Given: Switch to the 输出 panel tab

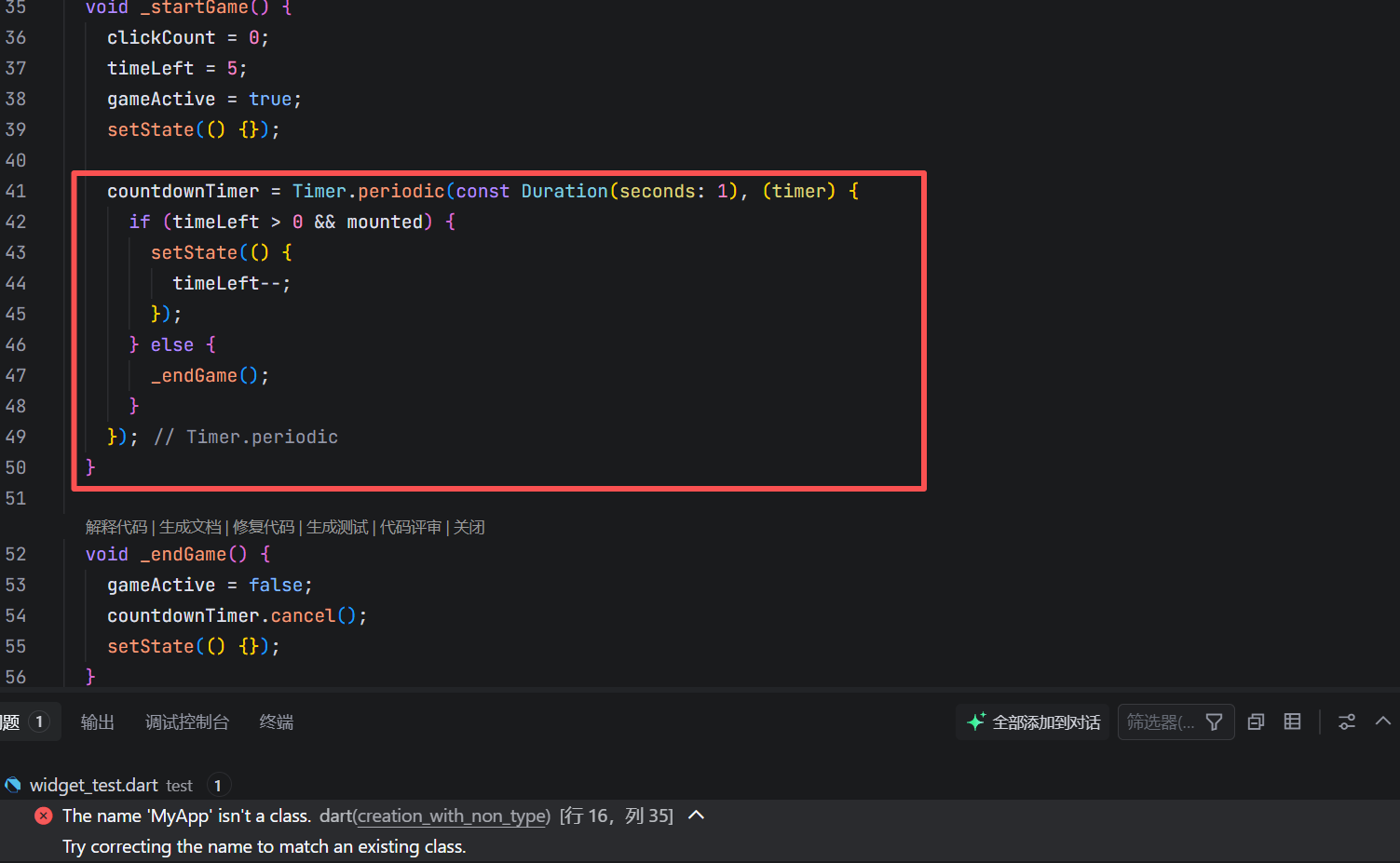Looking at the screenshot, I should [98, 722].
